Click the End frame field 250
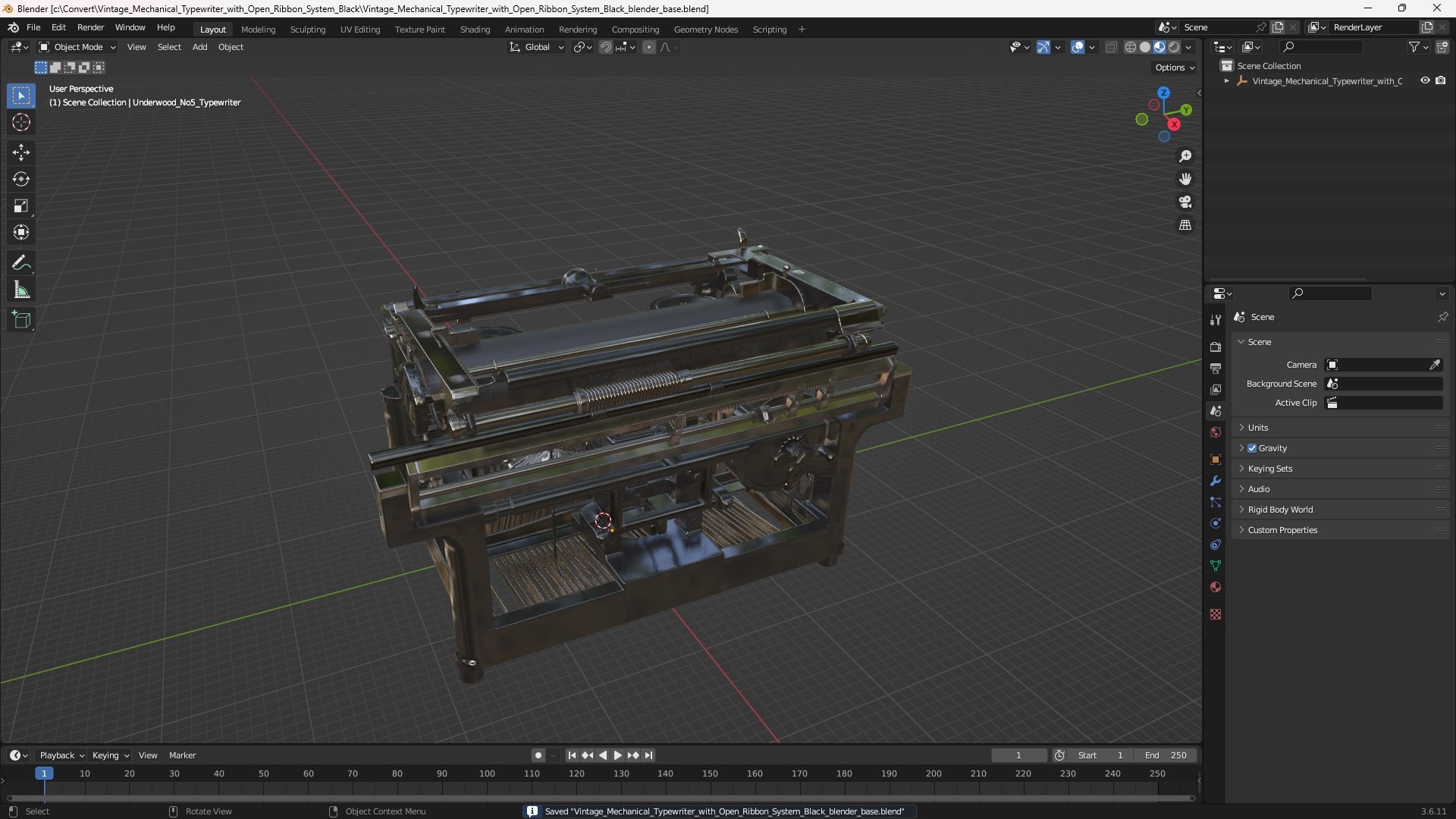 tap(1166, 755)
